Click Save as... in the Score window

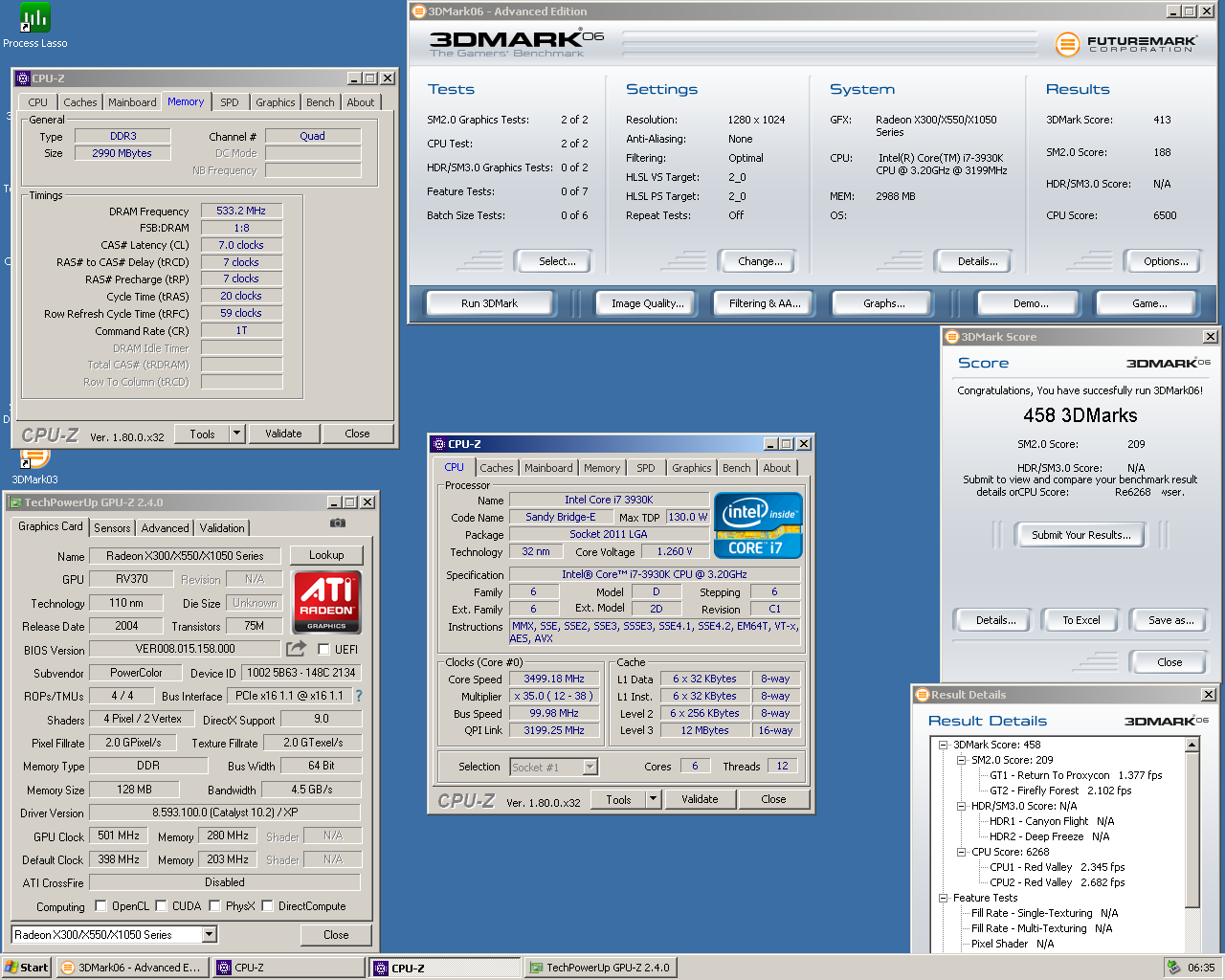click(1170, 620)
